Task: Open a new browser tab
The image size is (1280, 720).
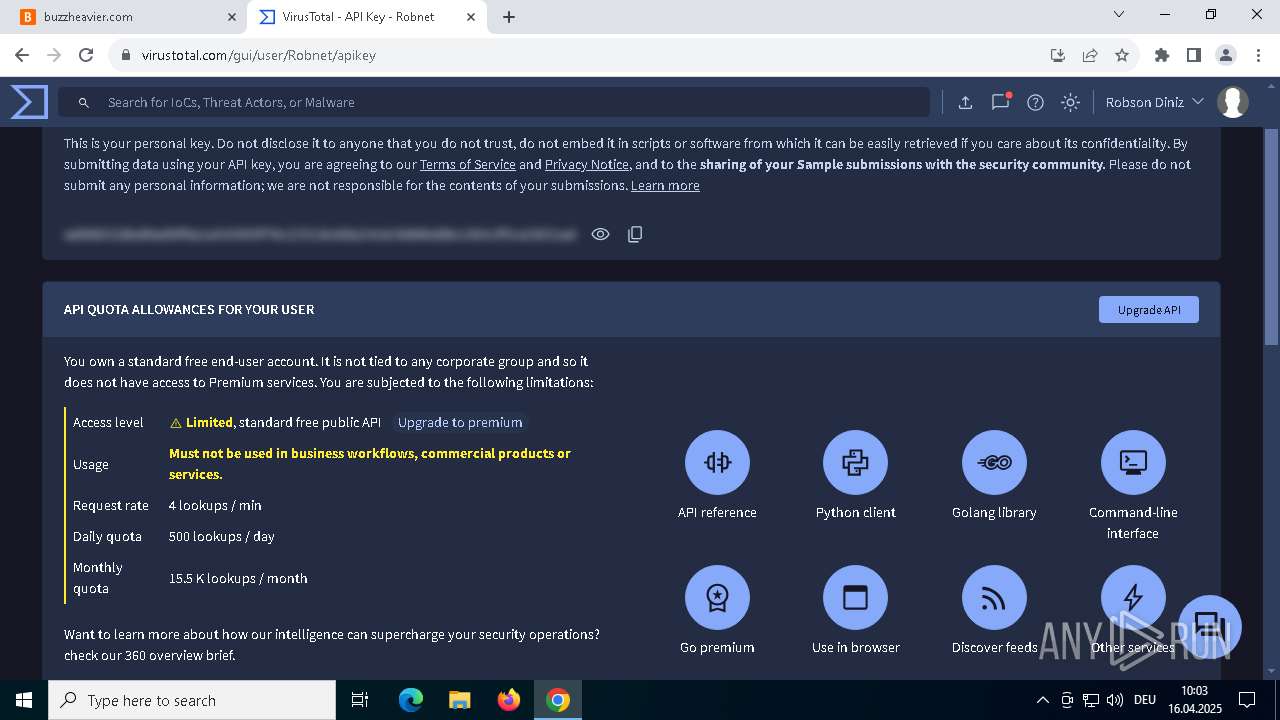Action: tap(508, 16)
